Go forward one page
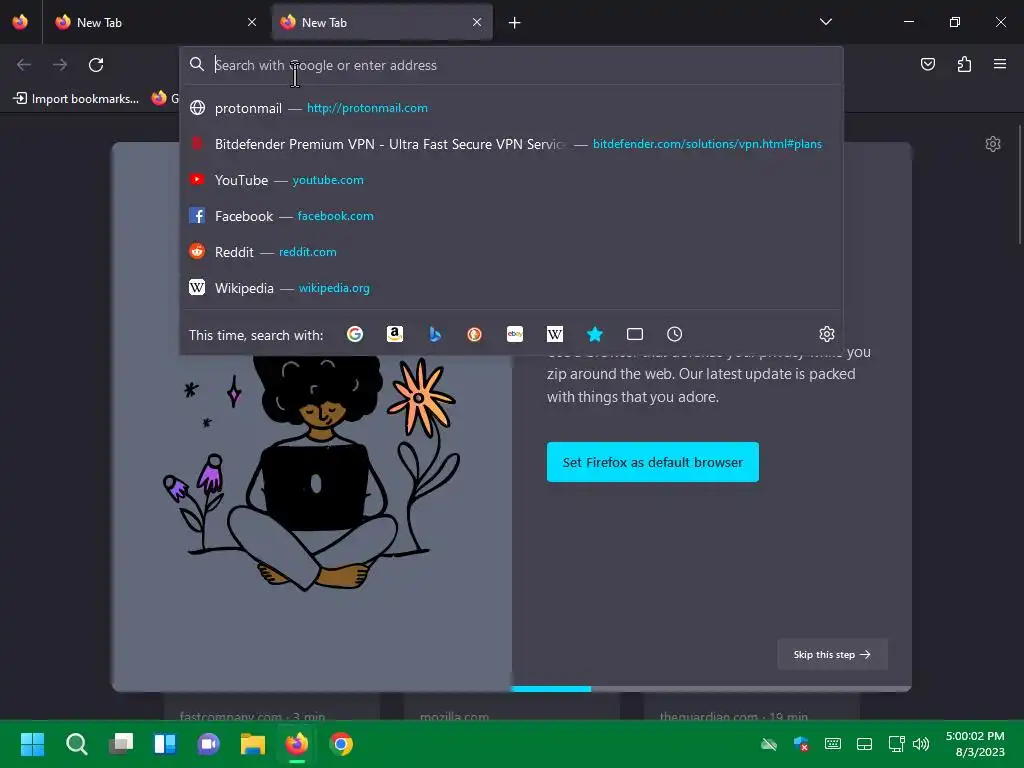The image size is (1024, 768). [x=60, y=65]
